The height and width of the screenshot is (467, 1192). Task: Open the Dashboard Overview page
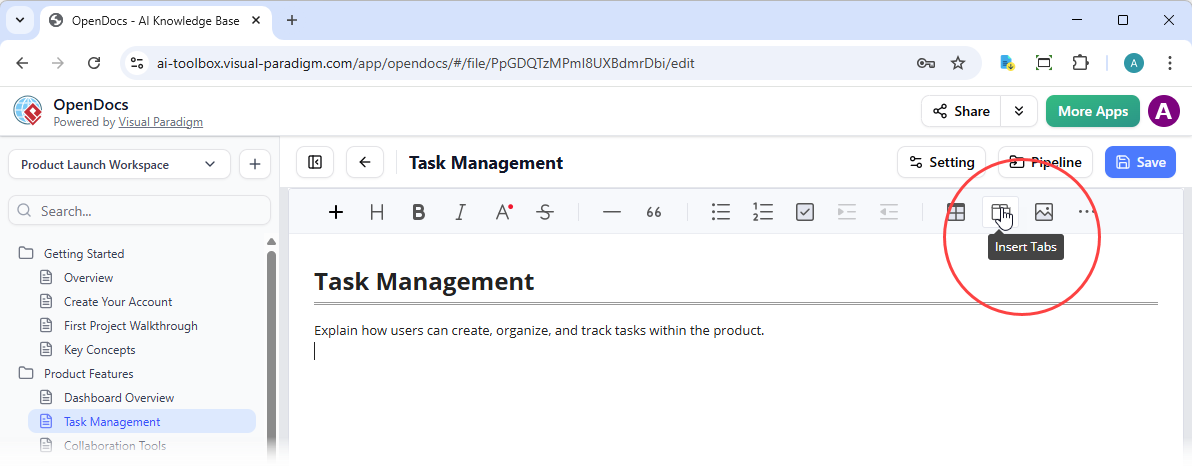(118, 398)
